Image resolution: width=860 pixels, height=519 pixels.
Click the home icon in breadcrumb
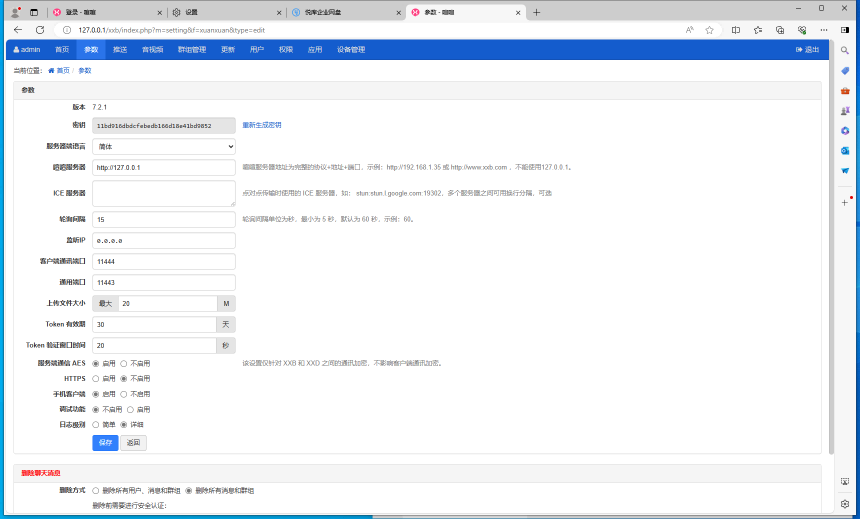(51, 71)
